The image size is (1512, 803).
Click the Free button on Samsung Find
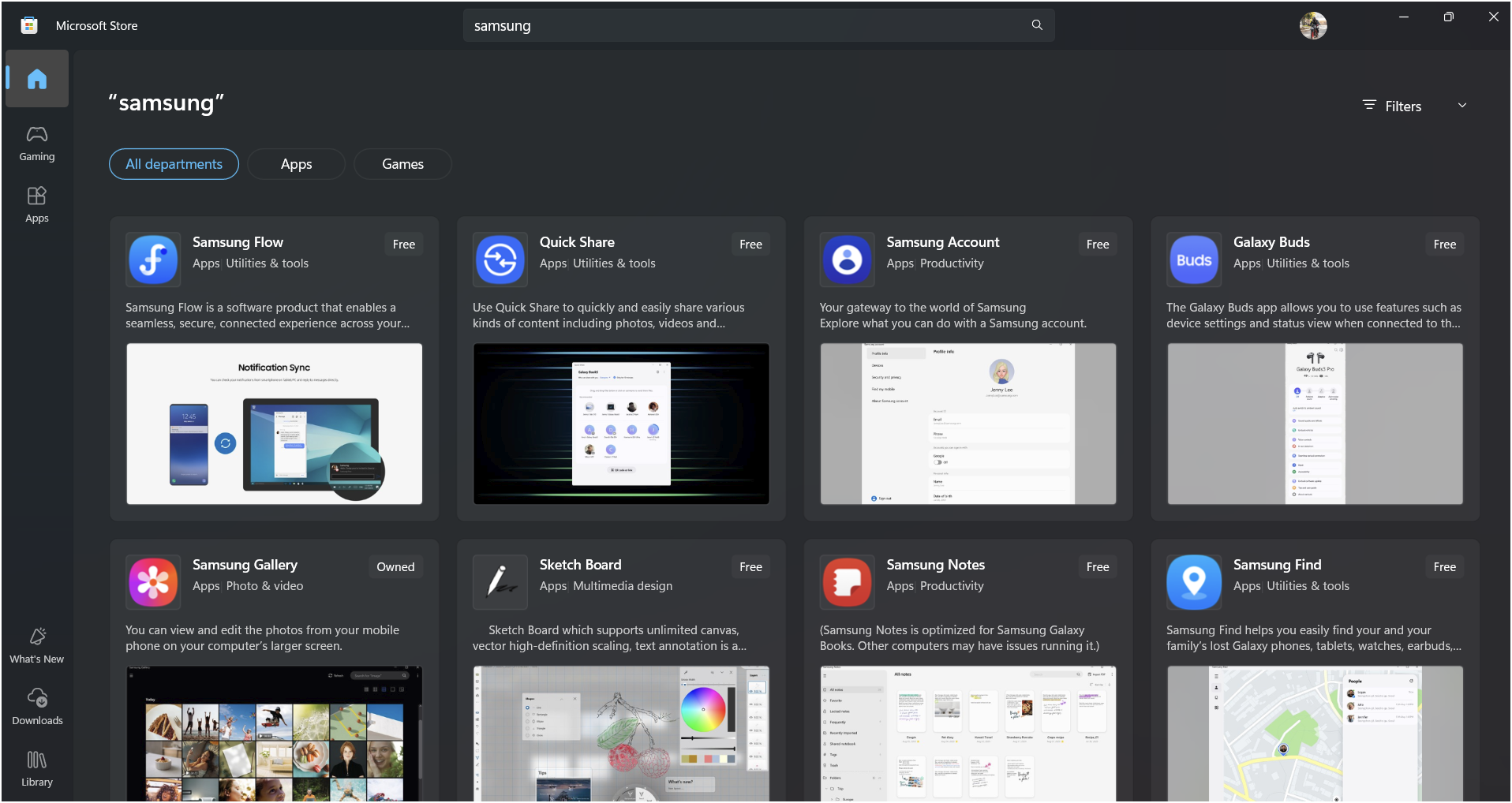click(1445, 567)
